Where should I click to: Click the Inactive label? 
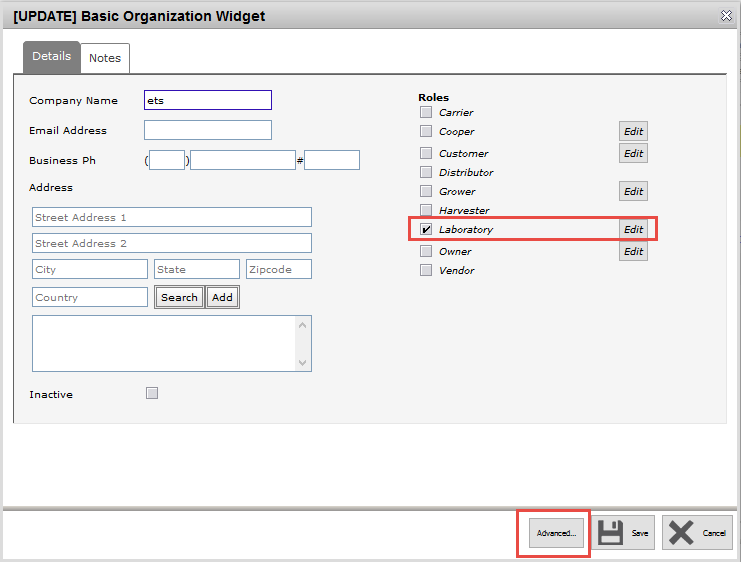[x=51, y=394]
